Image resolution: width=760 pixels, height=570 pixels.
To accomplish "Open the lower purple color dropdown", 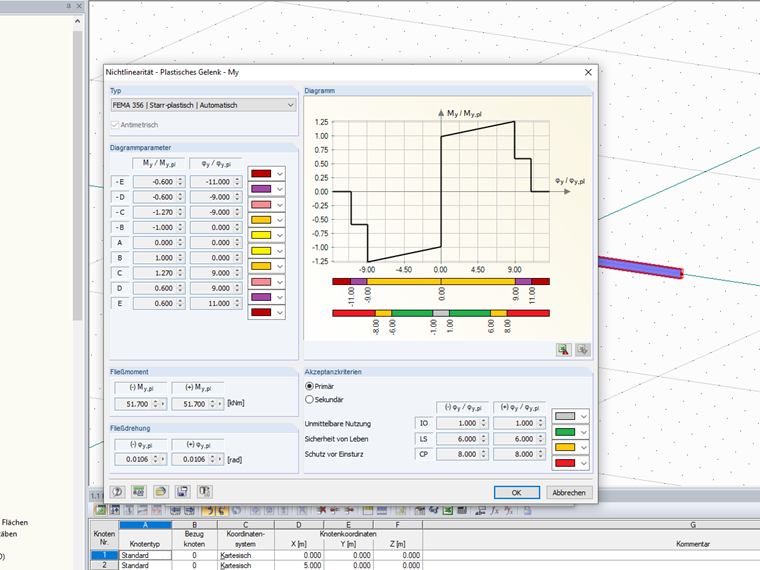I will click(280, 297).
